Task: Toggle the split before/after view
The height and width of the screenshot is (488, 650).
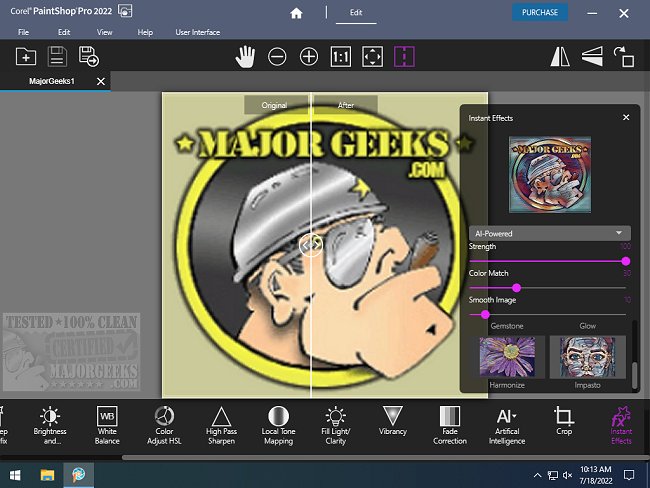Action: pyautogui.click(x=404, y=56)
